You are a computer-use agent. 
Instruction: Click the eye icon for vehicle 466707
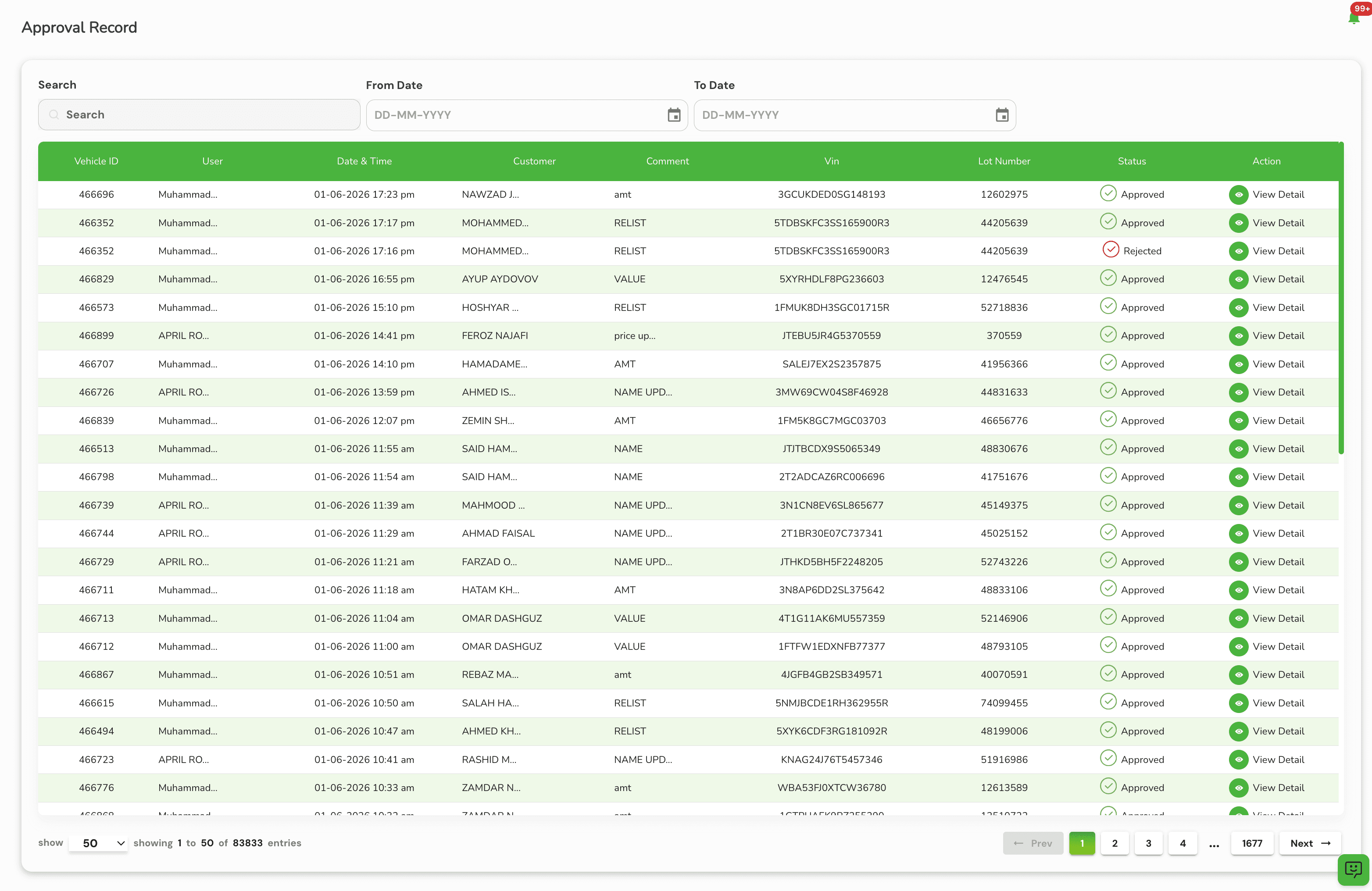click(x=1239, y=364)
